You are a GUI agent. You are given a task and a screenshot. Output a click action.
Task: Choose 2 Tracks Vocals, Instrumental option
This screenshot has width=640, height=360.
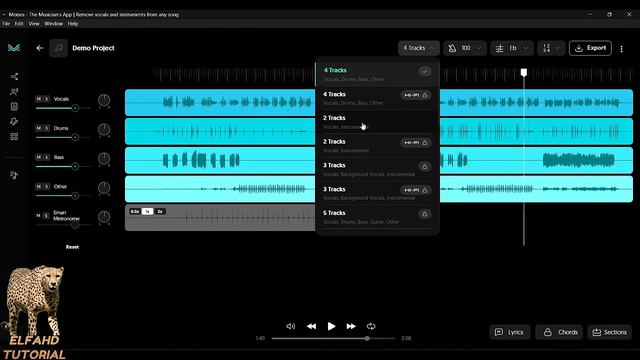[377, 122]
